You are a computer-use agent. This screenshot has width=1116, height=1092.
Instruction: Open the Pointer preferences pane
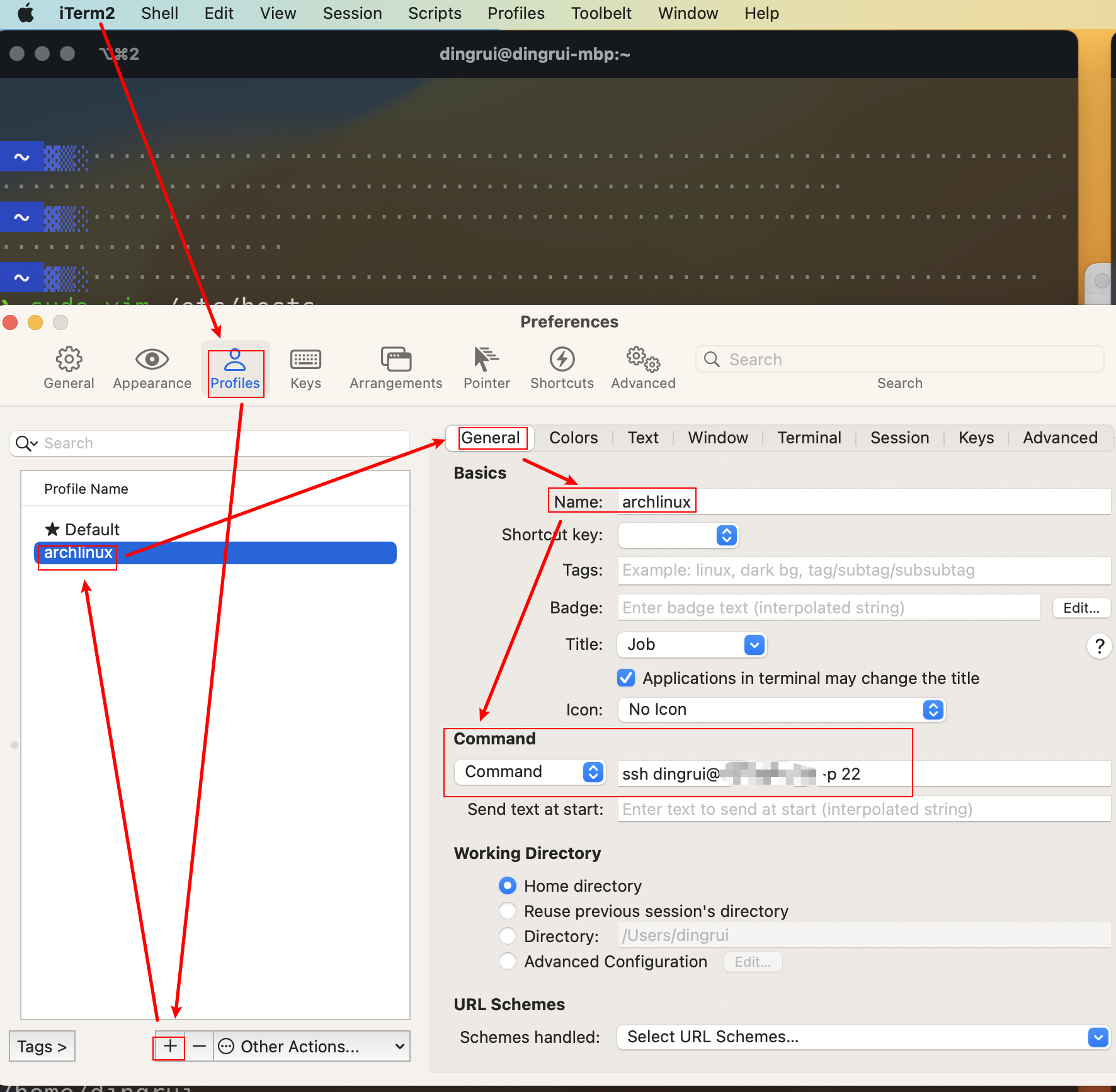pos(486,368)
